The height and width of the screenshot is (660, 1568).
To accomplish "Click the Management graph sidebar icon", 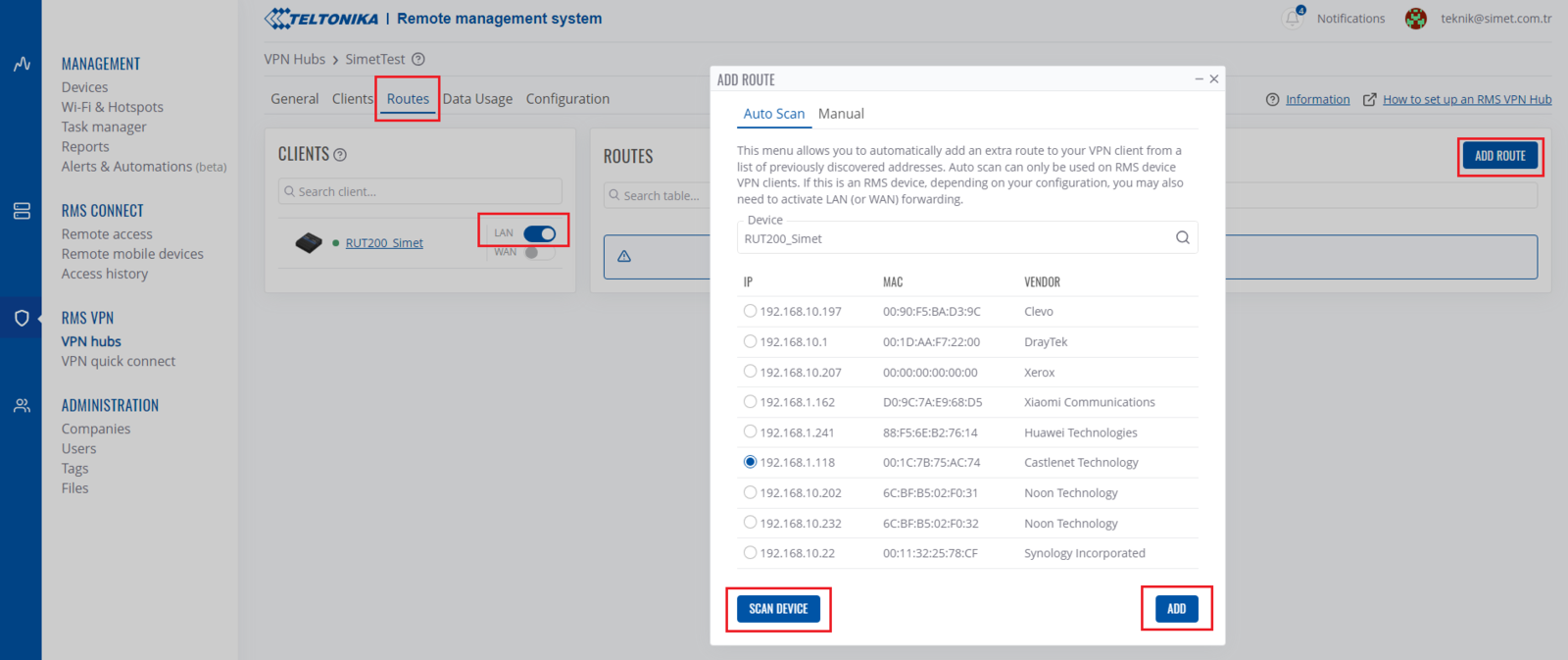I will tap(22, 65).
